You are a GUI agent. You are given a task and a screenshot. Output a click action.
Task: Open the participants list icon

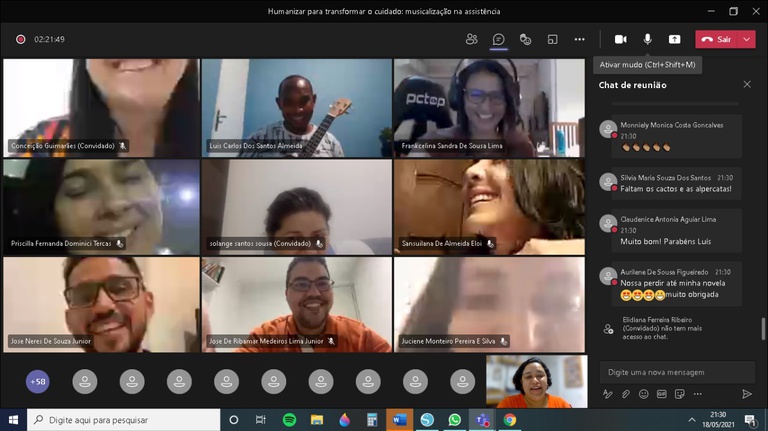(472, 39)
